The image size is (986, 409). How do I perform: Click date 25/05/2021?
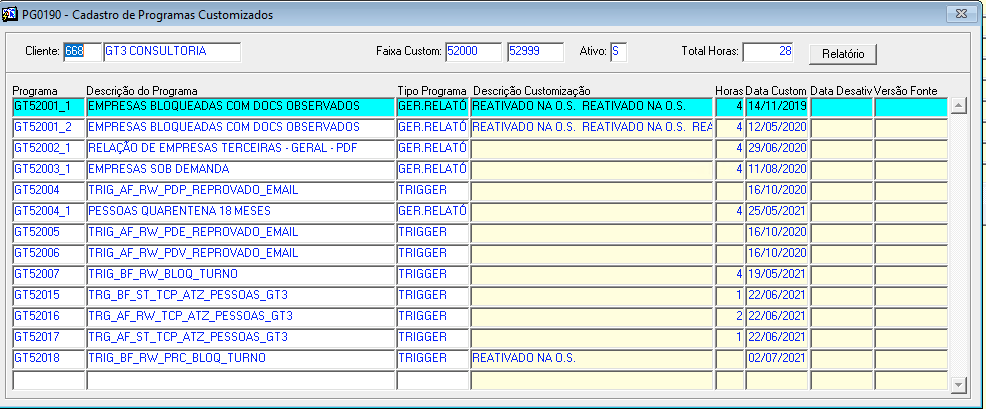point(777,211)
